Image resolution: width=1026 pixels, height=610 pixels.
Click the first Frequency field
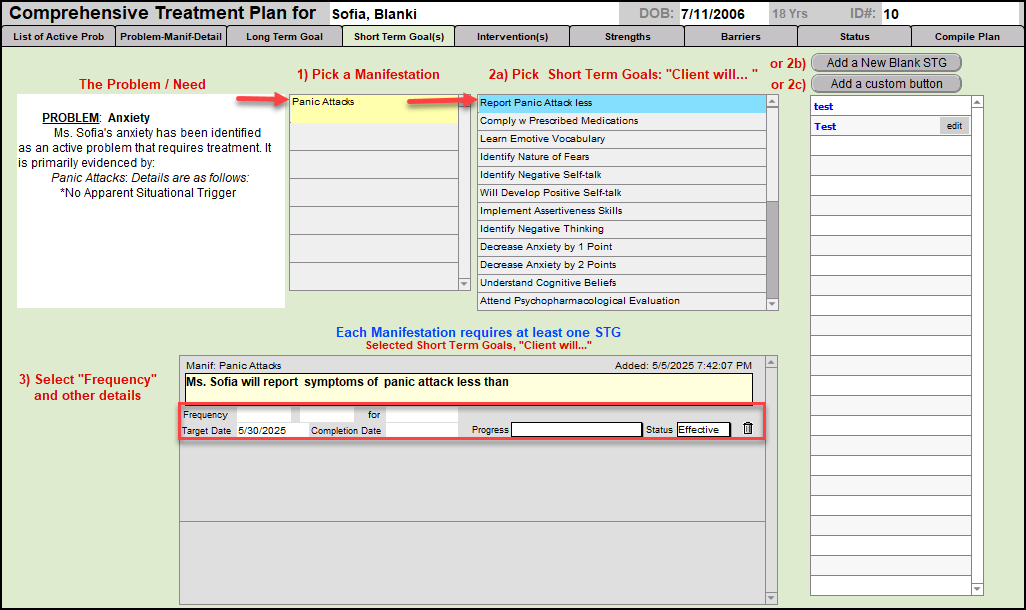264,414
